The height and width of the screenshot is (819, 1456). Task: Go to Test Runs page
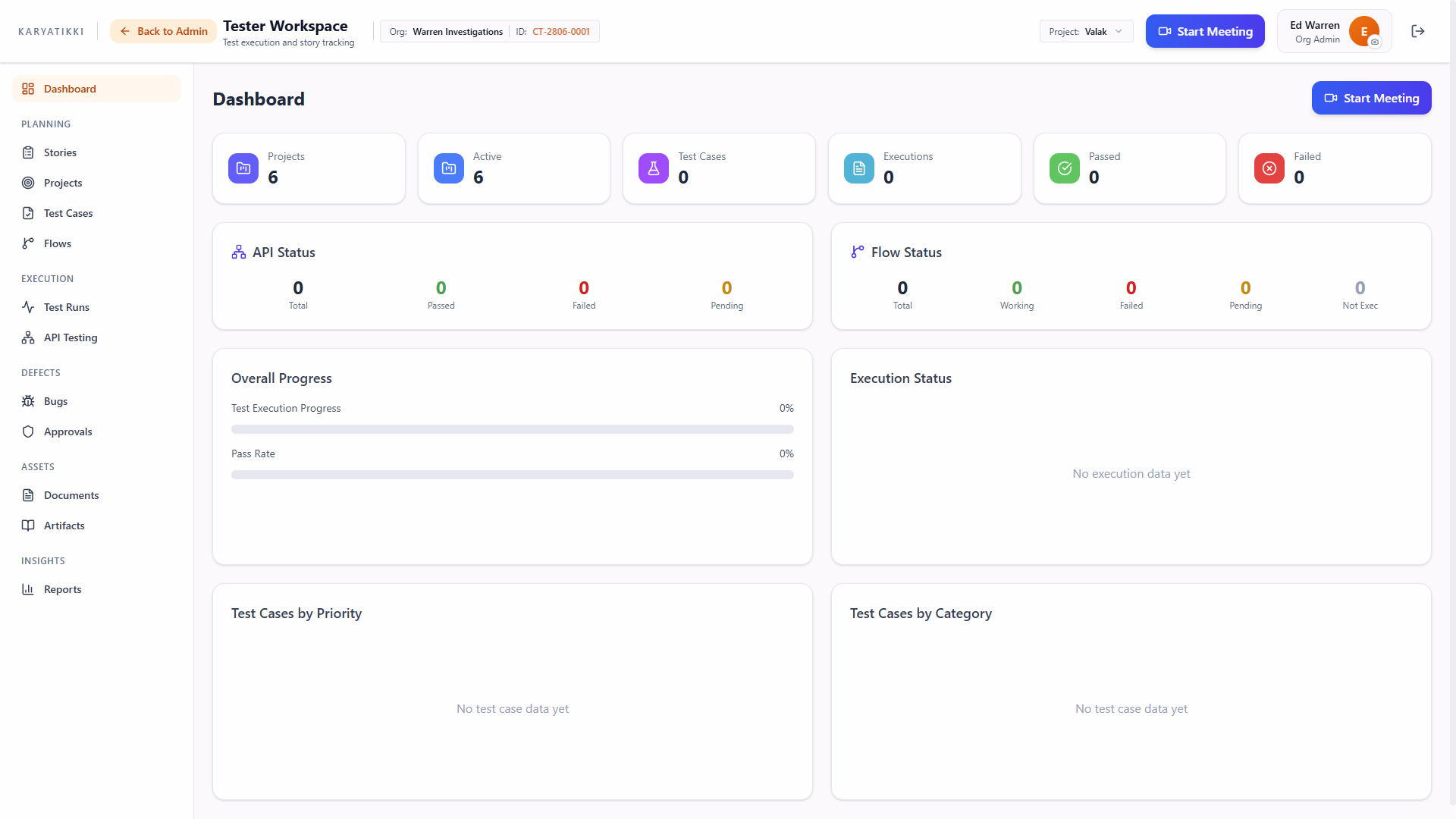96,307
